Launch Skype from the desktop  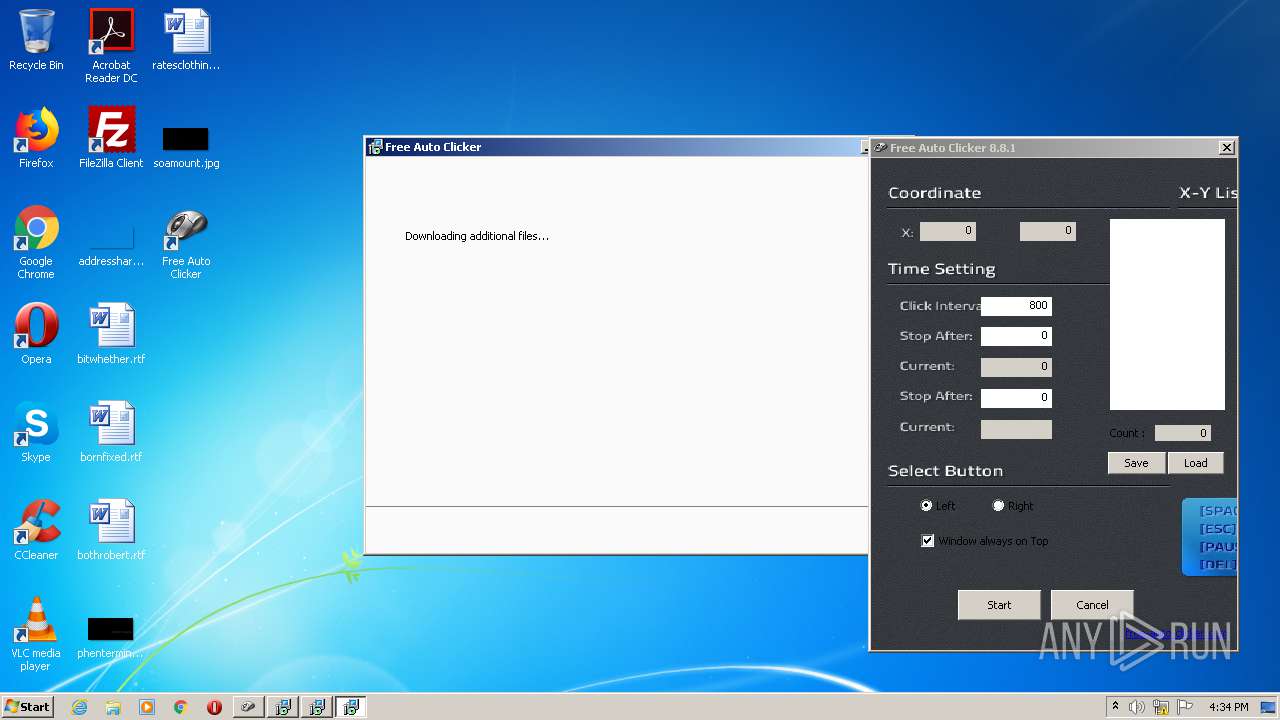pyautogui.click(x=36, y=432)
